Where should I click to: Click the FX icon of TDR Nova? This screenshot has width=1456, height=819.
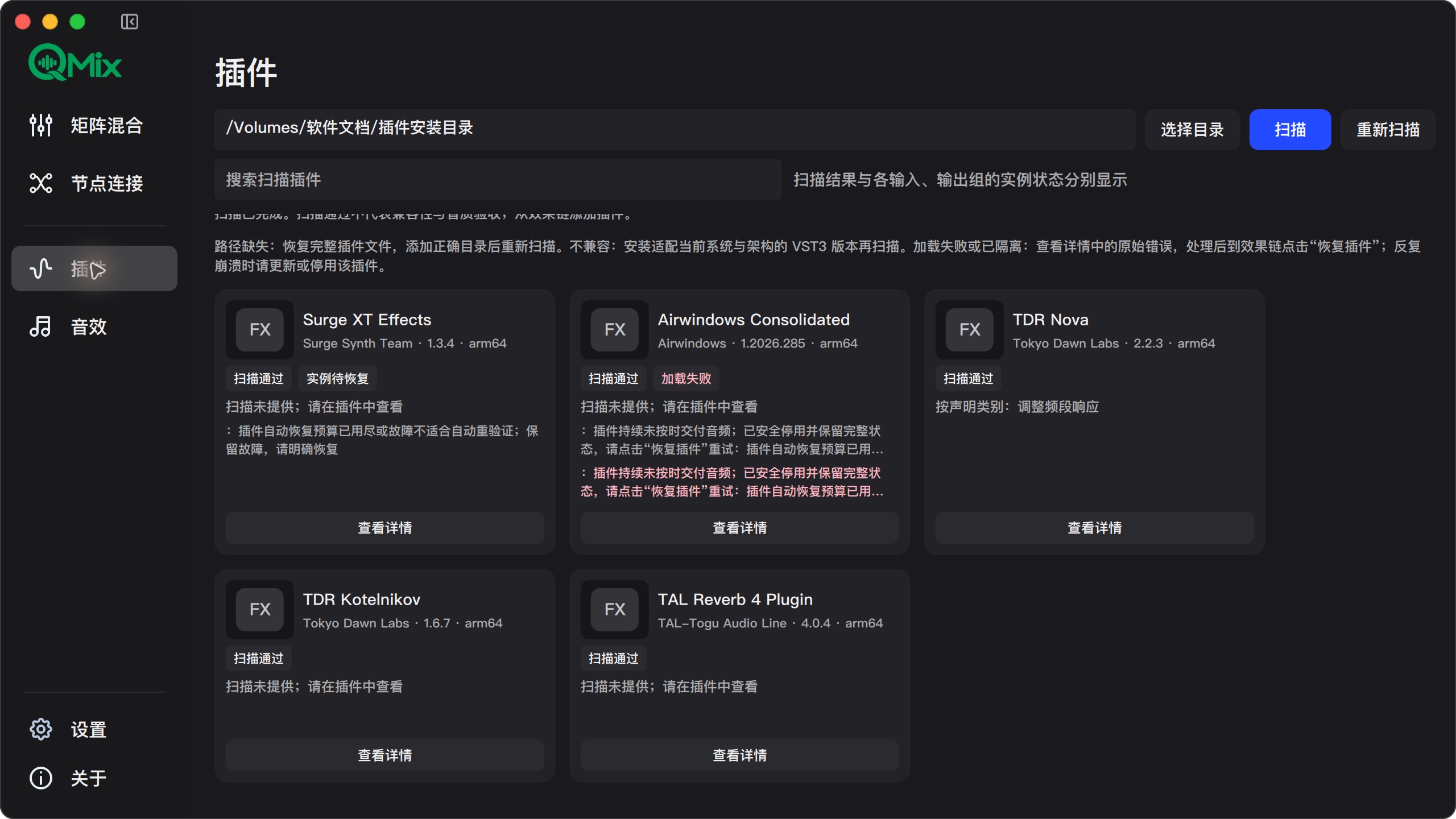coord(970,329)
